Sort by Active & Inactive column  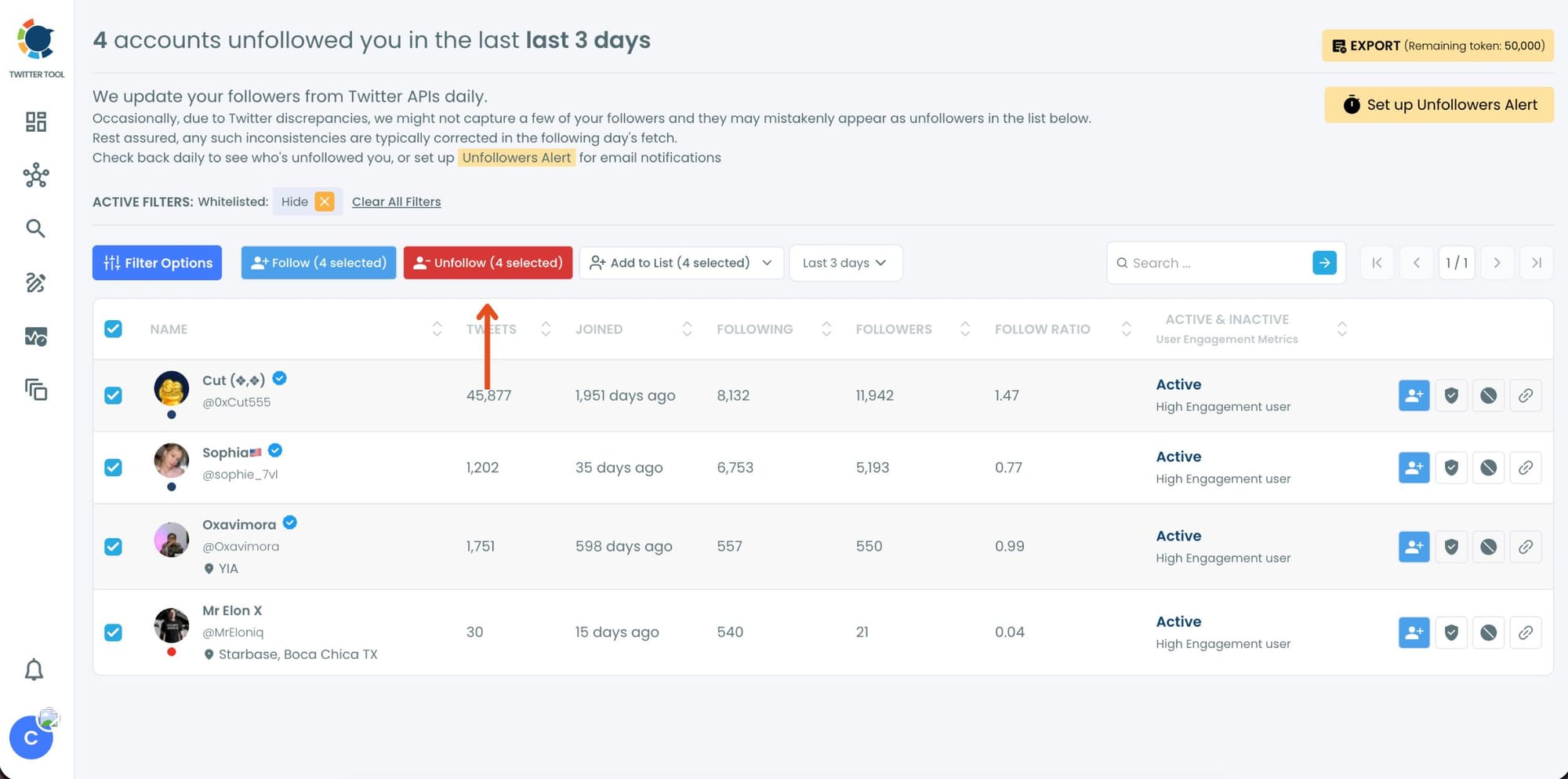[x=1342, y=329]
